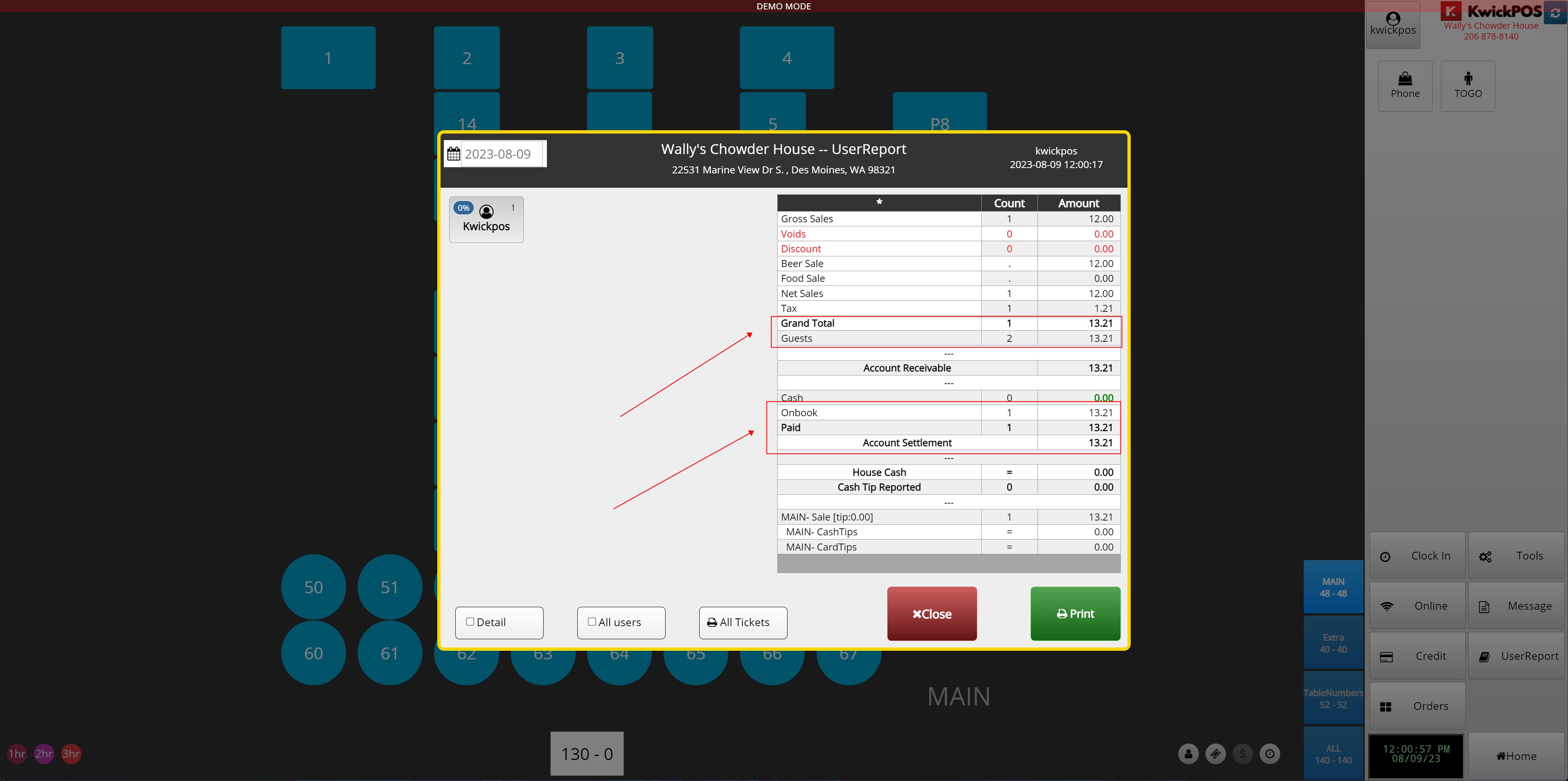This screenshot has width=1568, height=781.
Task: Click the ticket icon in bottom bar
Action: point(1215,753)
